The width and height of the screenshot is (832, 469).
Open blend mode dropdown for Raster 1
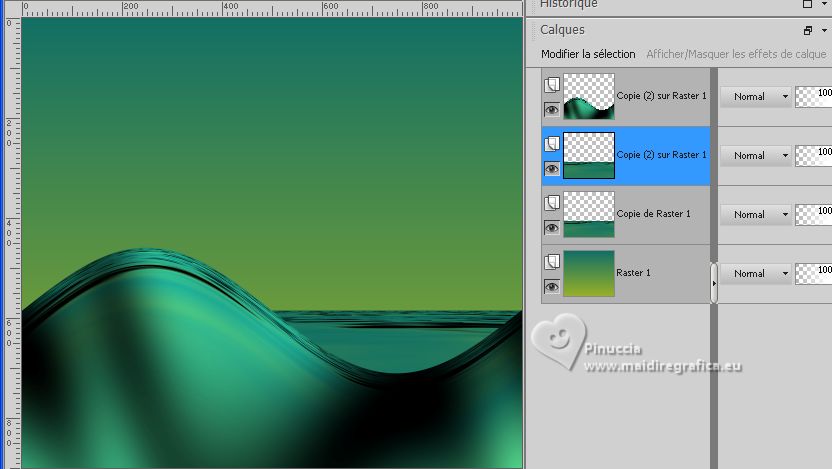[x=756, y=273]
